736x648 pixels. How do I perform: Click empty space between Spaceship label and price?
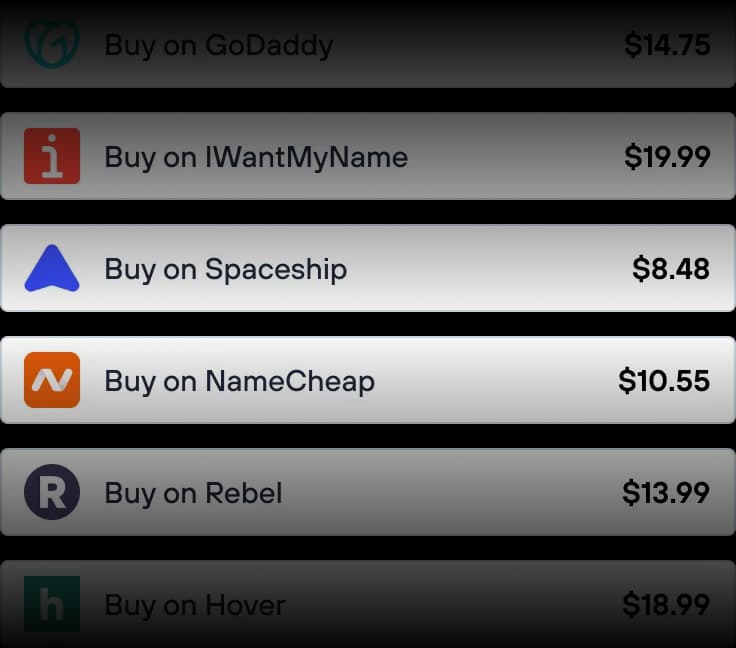tap(490, 269)
